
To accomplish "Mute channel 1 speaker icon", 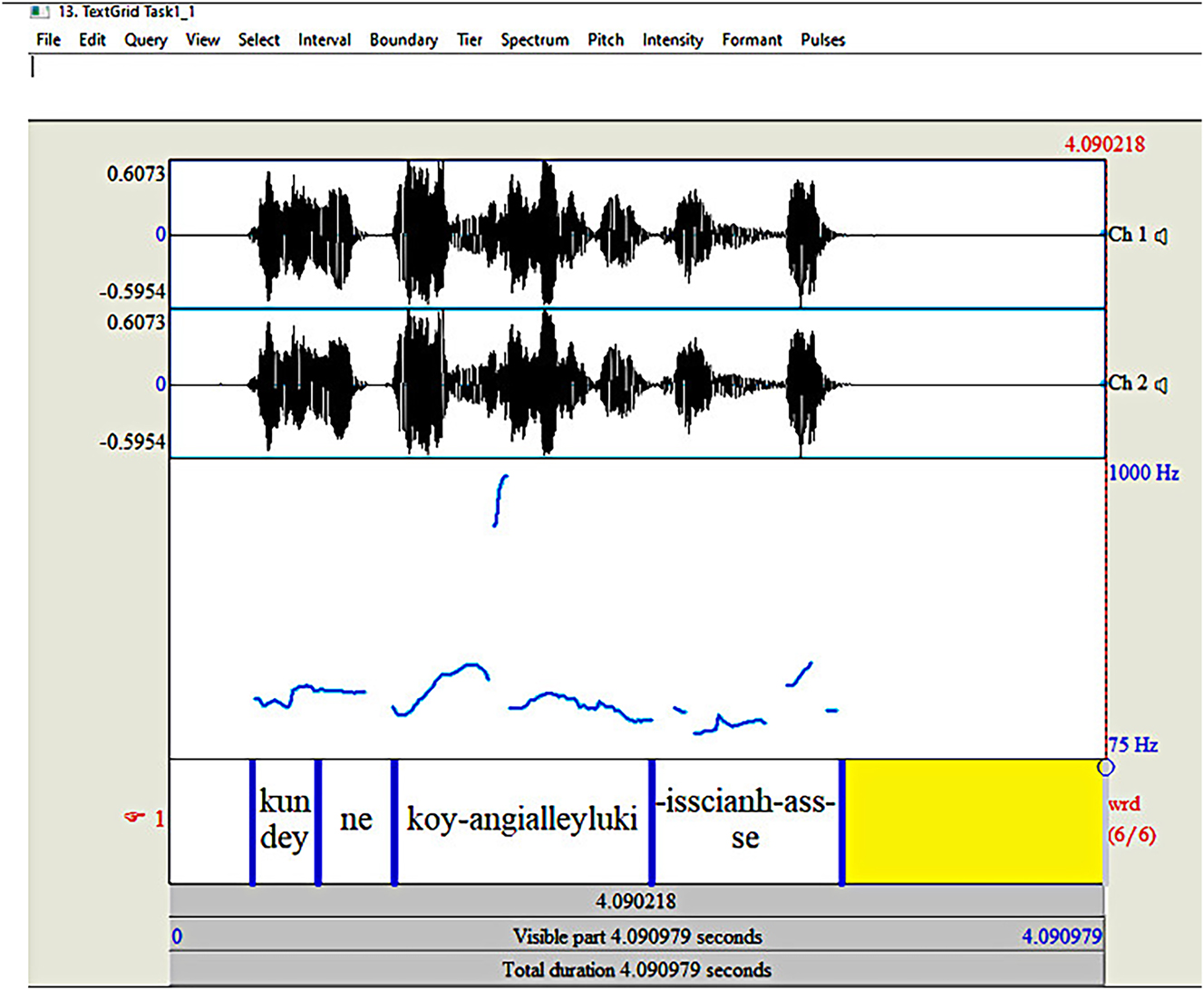I will coord(1160,235).
